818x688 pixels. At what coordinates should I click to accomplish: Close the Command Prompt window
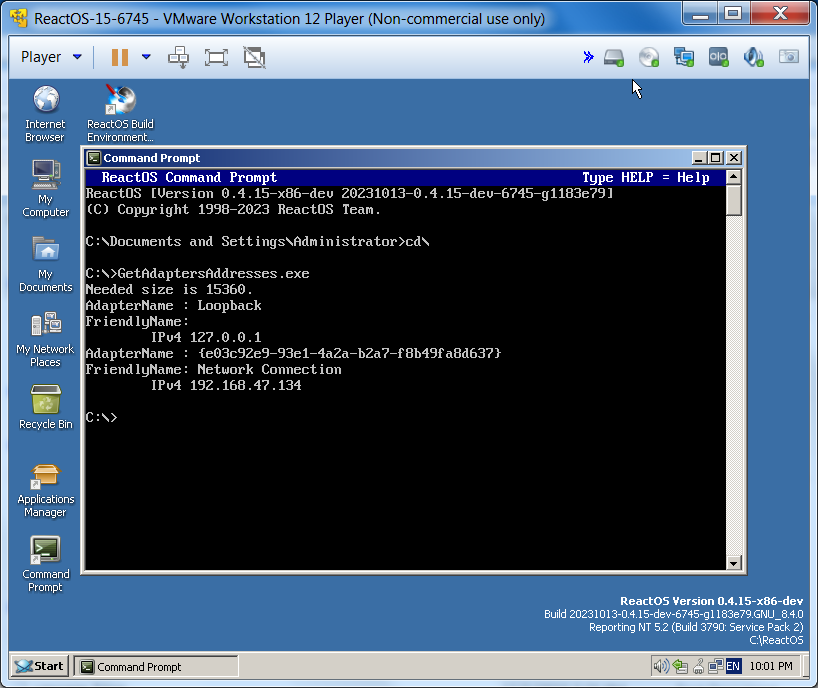point(733,158)
